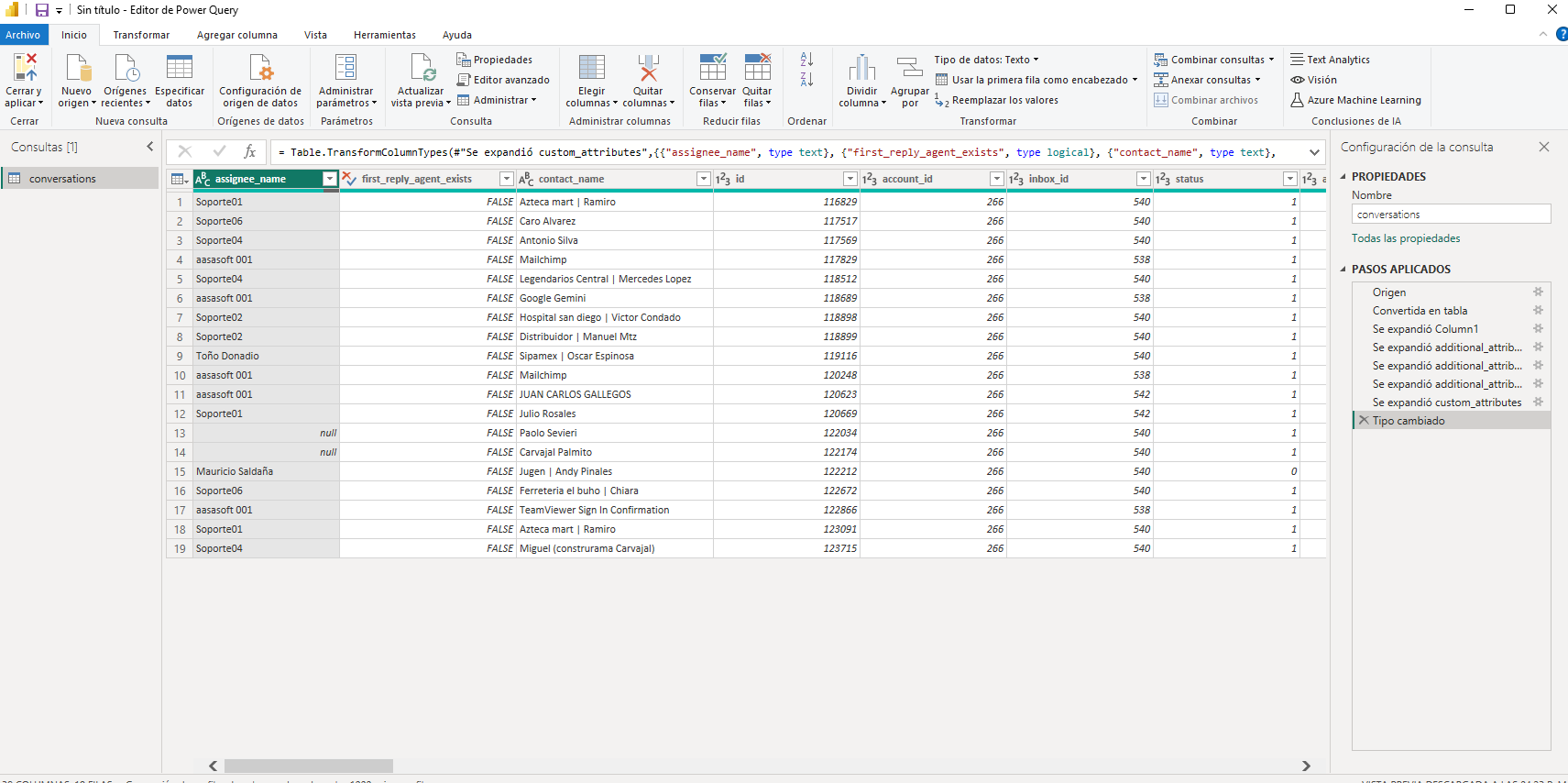
Task: Switch to the Herramientas tab
Action: [x=385, y=35]
